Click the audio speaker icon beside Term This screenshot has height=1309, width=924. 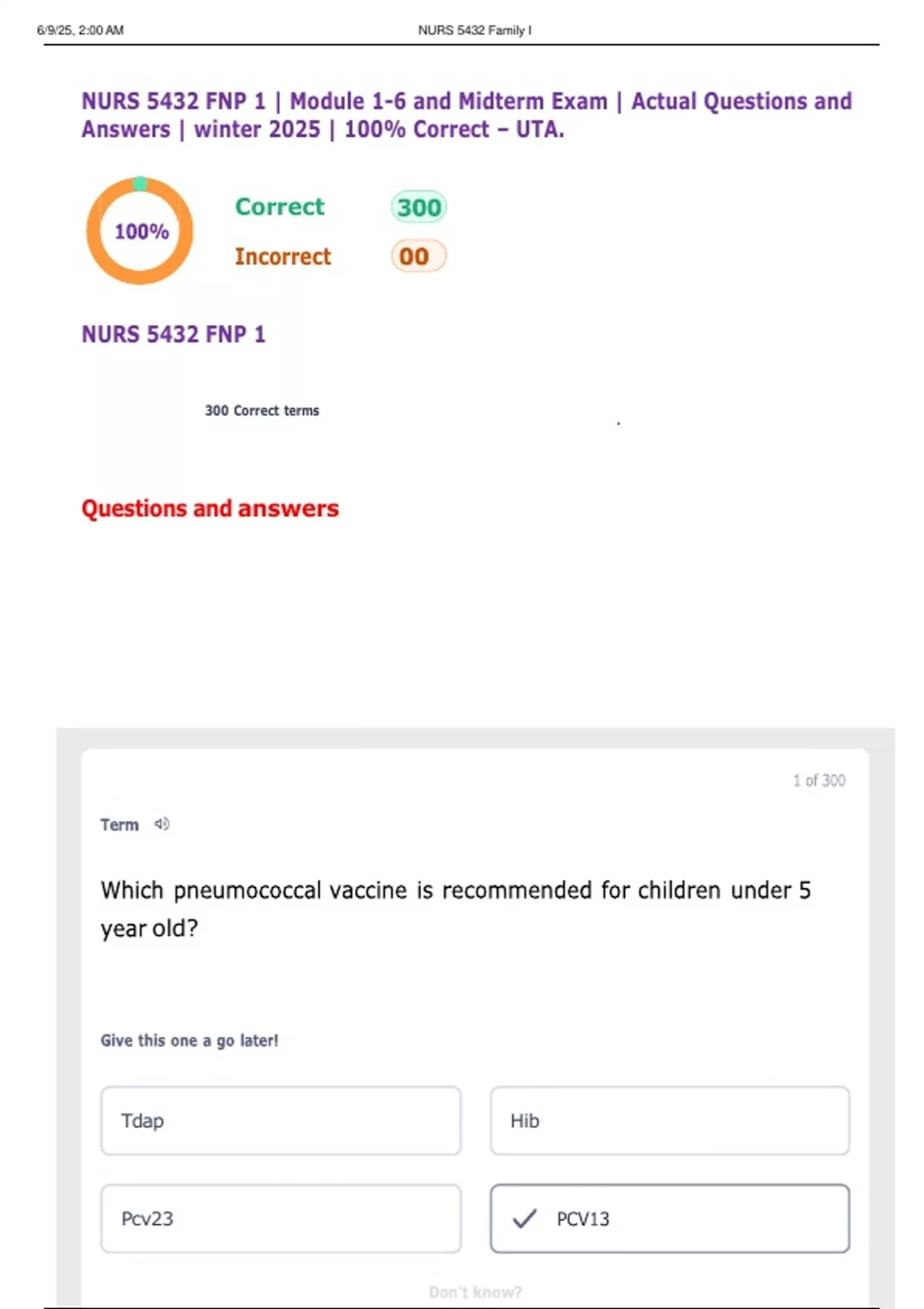(x=160, y=824)
